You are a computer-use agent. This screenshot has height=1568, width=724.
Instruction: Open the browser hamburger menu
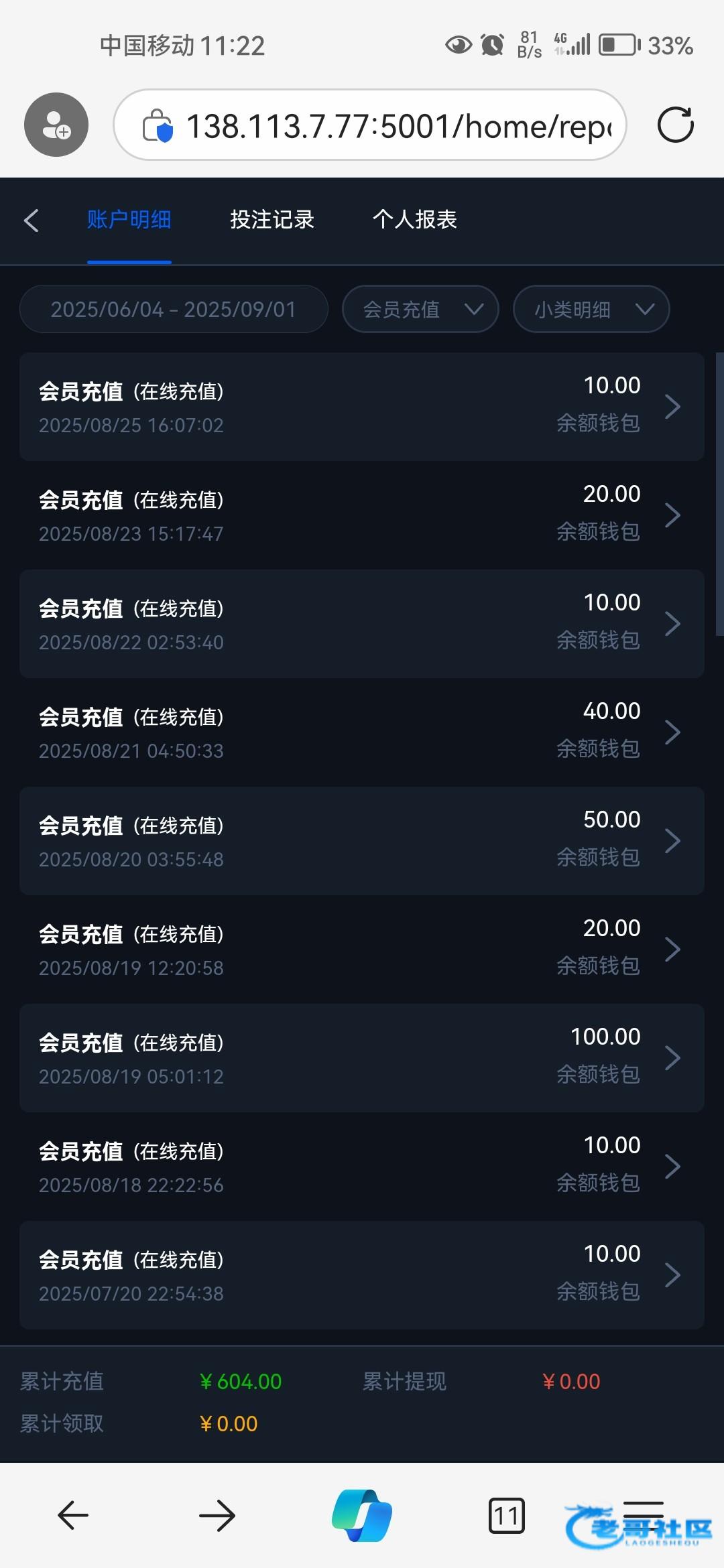pos(643,1513)
